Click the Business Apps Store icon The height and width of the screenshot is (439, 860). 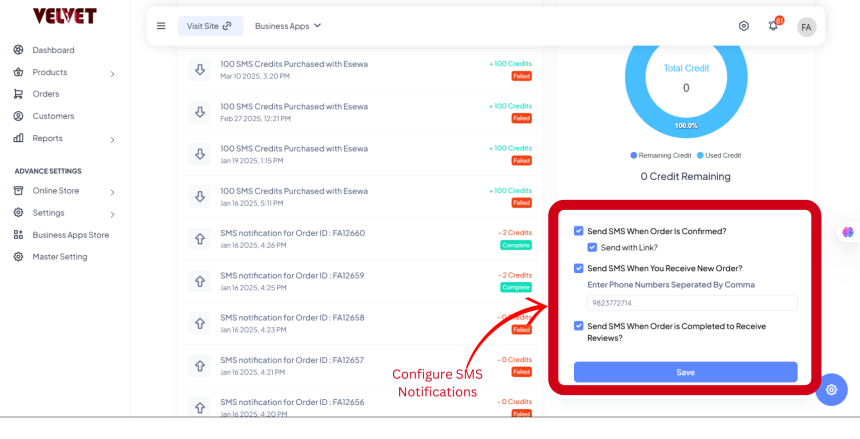point(18,235)
